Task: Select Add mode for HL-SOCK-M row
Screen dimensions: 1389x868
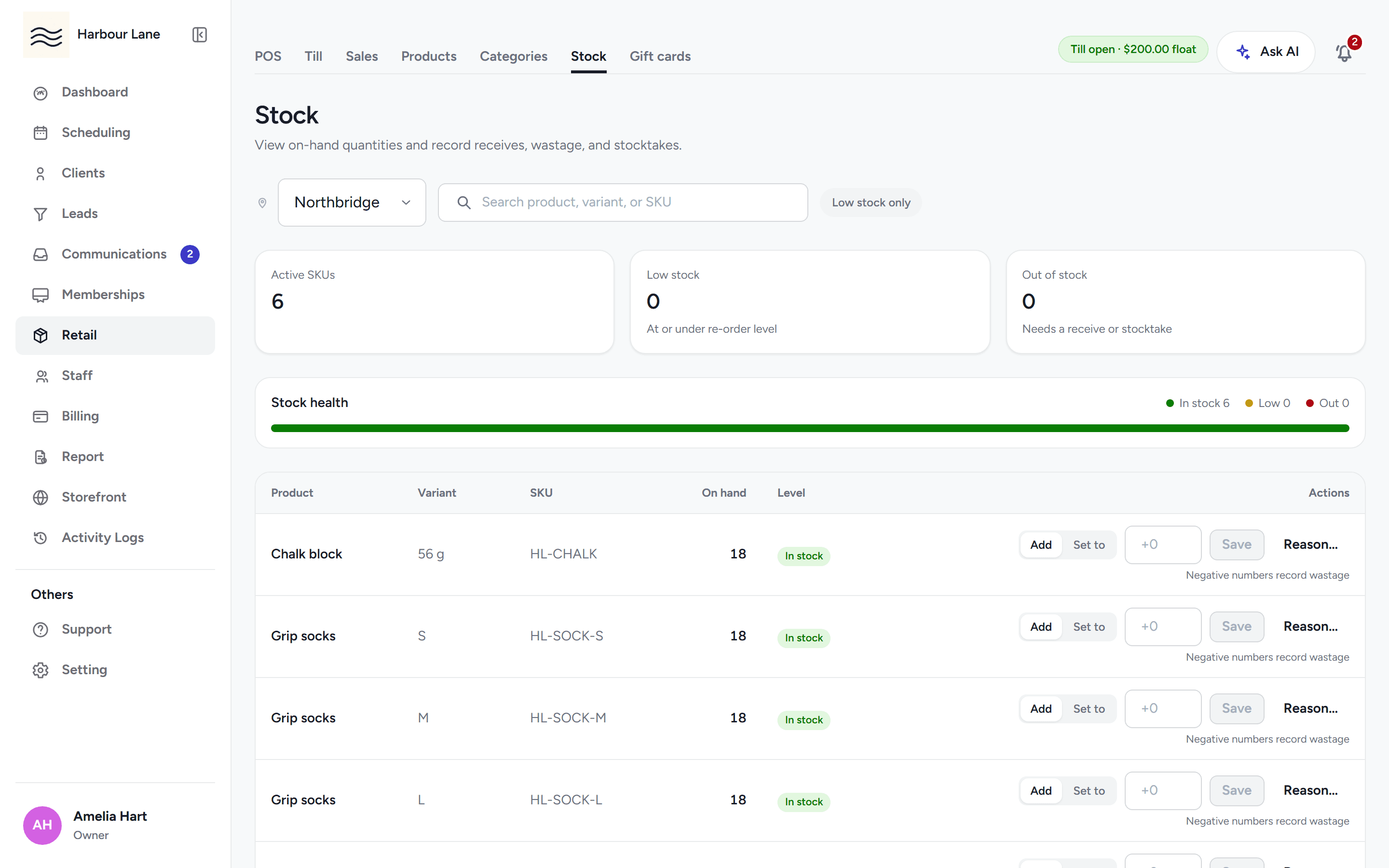Action: [1041, 709]
